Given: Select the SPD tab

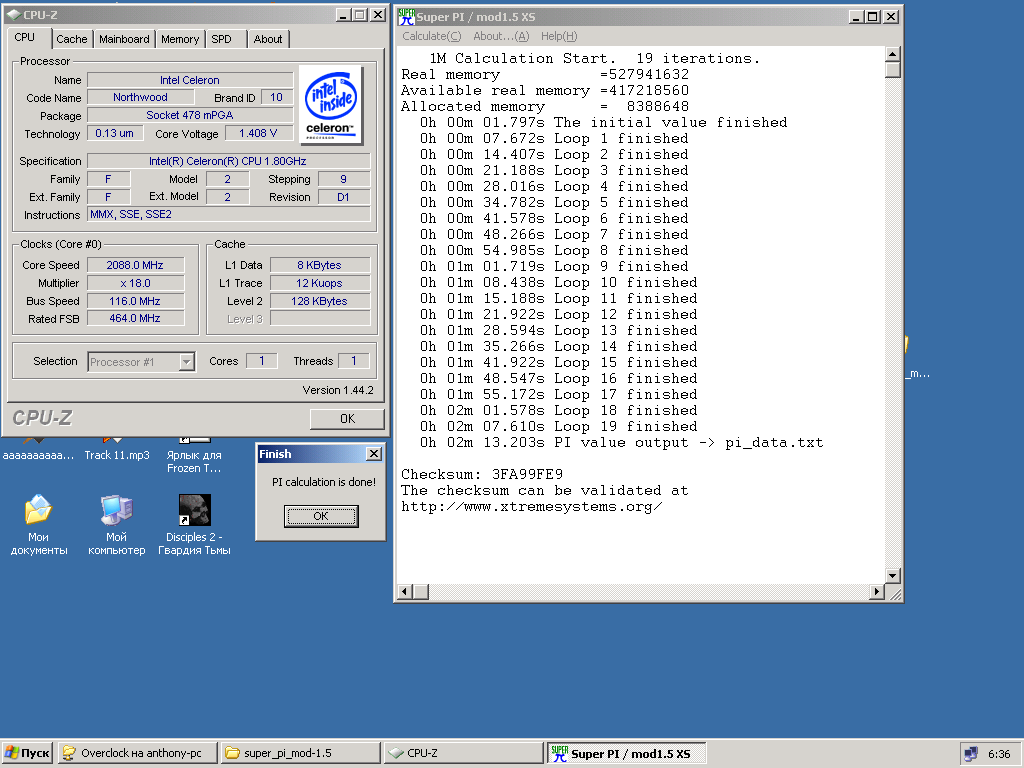Looking at the screenshot, I should tap(221, 39).
